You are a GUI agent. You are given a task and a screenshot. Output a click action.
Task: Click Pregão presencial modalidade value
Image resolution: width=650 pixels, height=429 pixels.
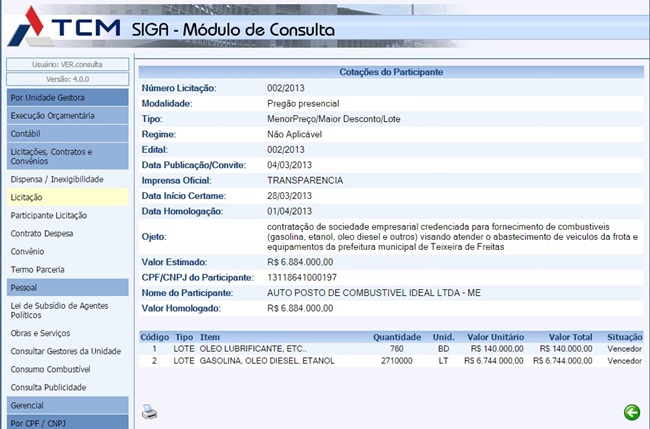pos(303,104)
